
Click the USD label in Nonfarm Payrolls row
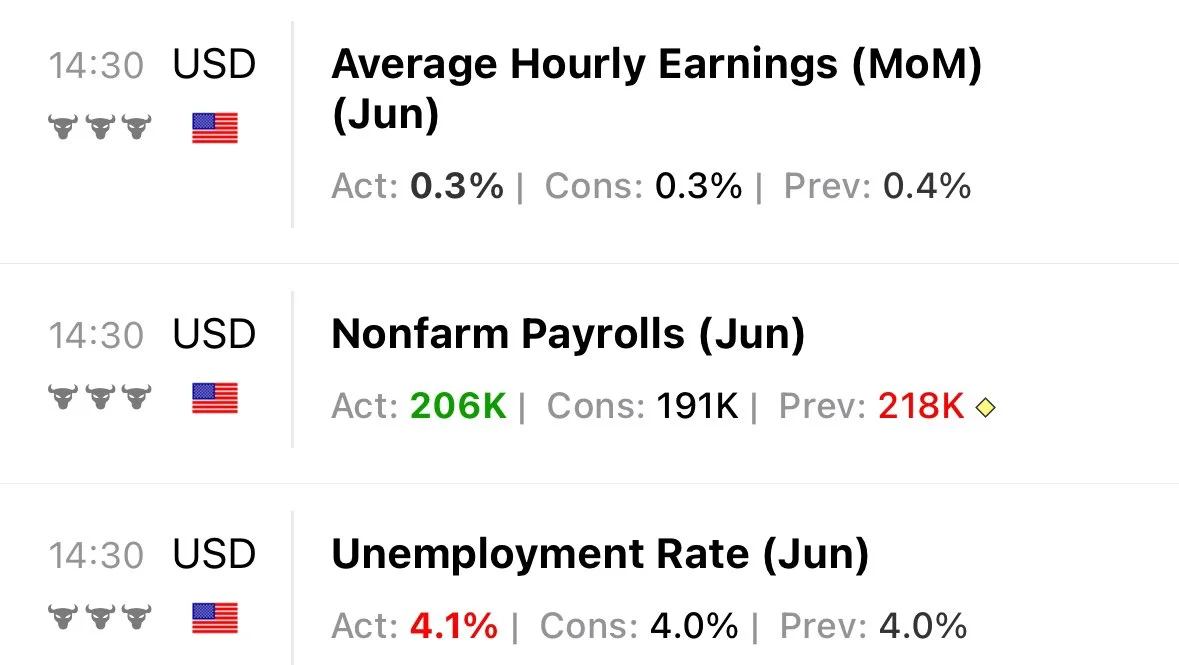214,334
